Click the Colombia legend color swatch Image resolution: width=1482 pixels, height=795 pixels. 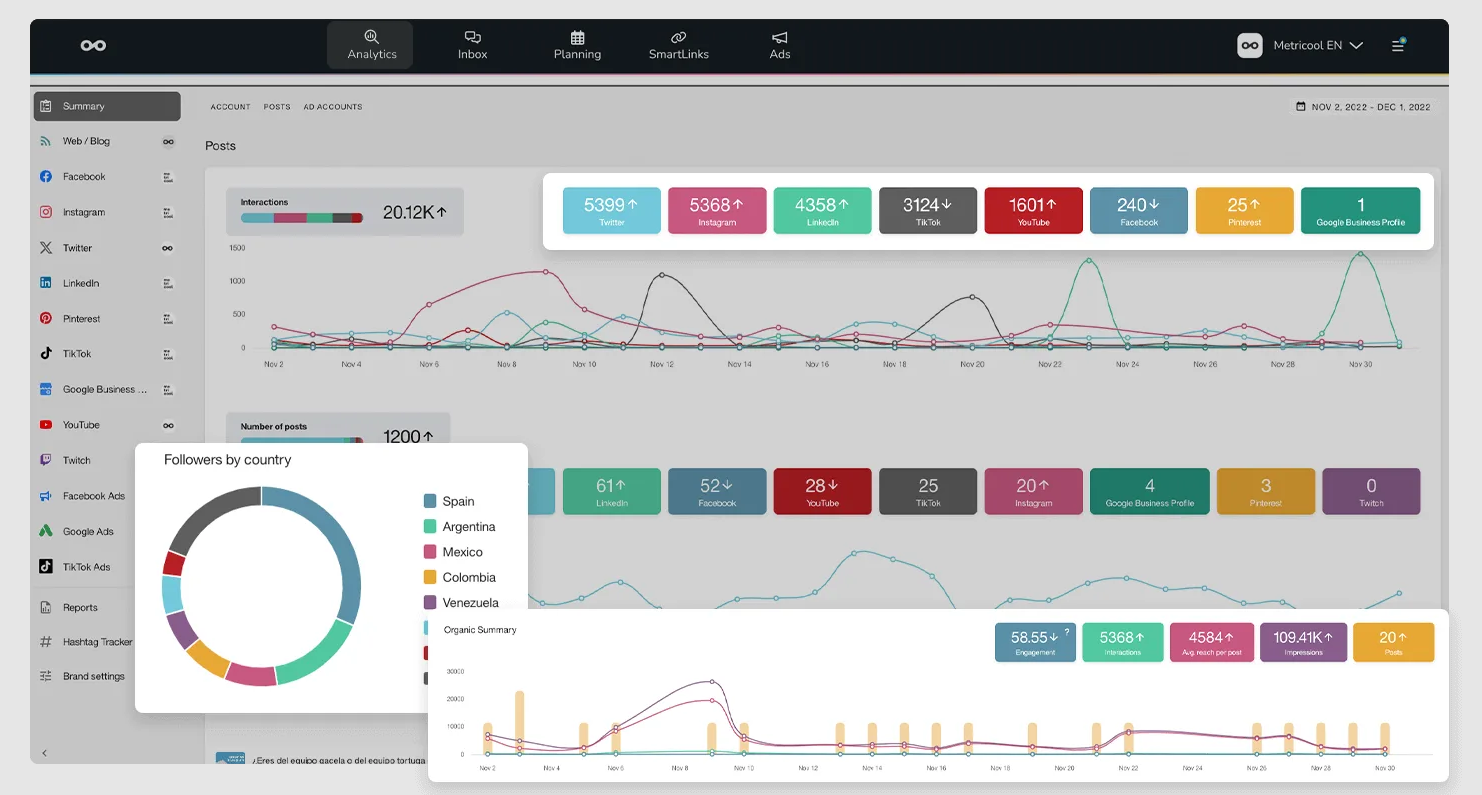pos(430,577)
